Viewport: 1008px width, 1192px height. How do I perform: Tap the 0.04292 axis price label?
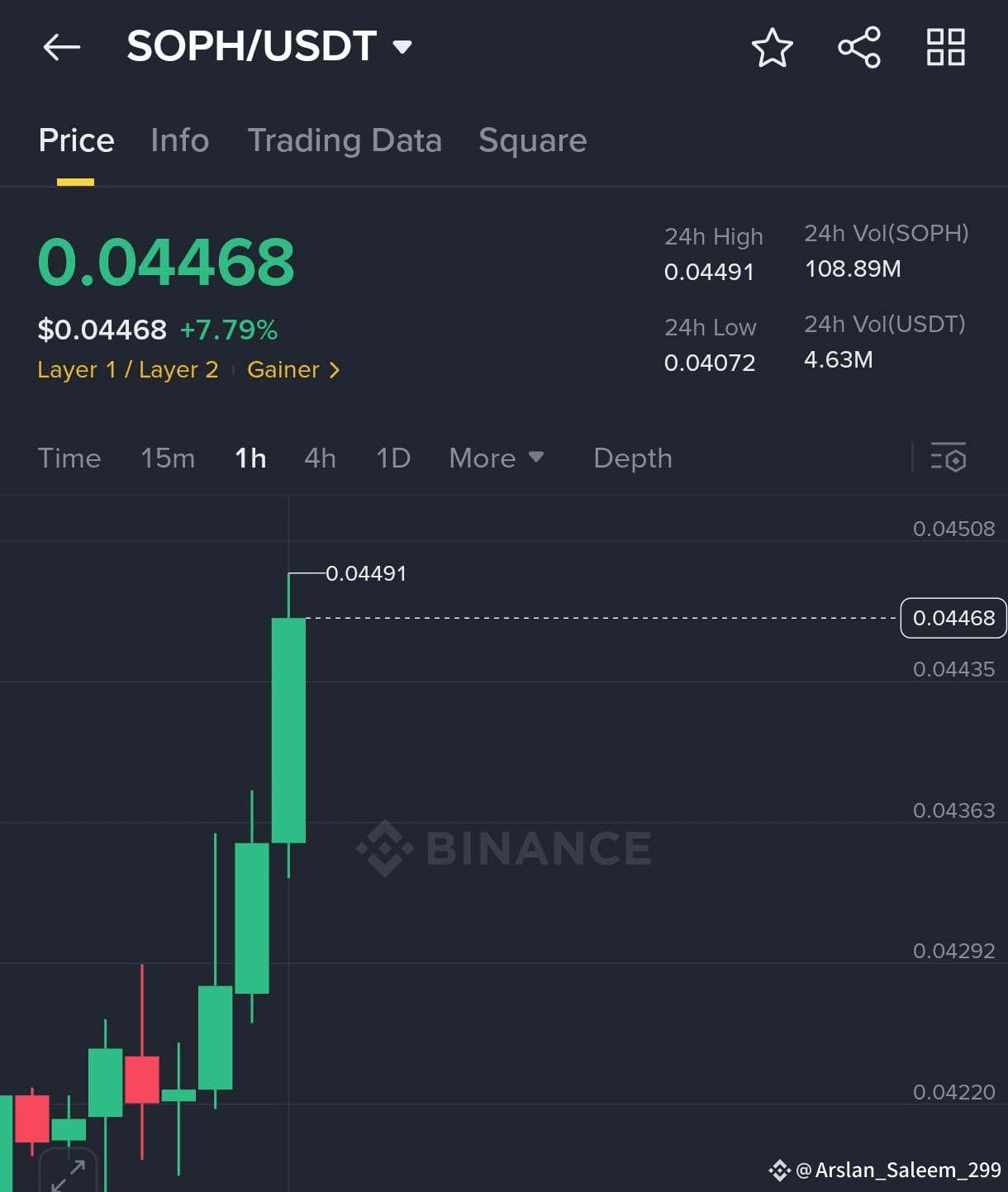pyautogui.click(x=953, y=951)
